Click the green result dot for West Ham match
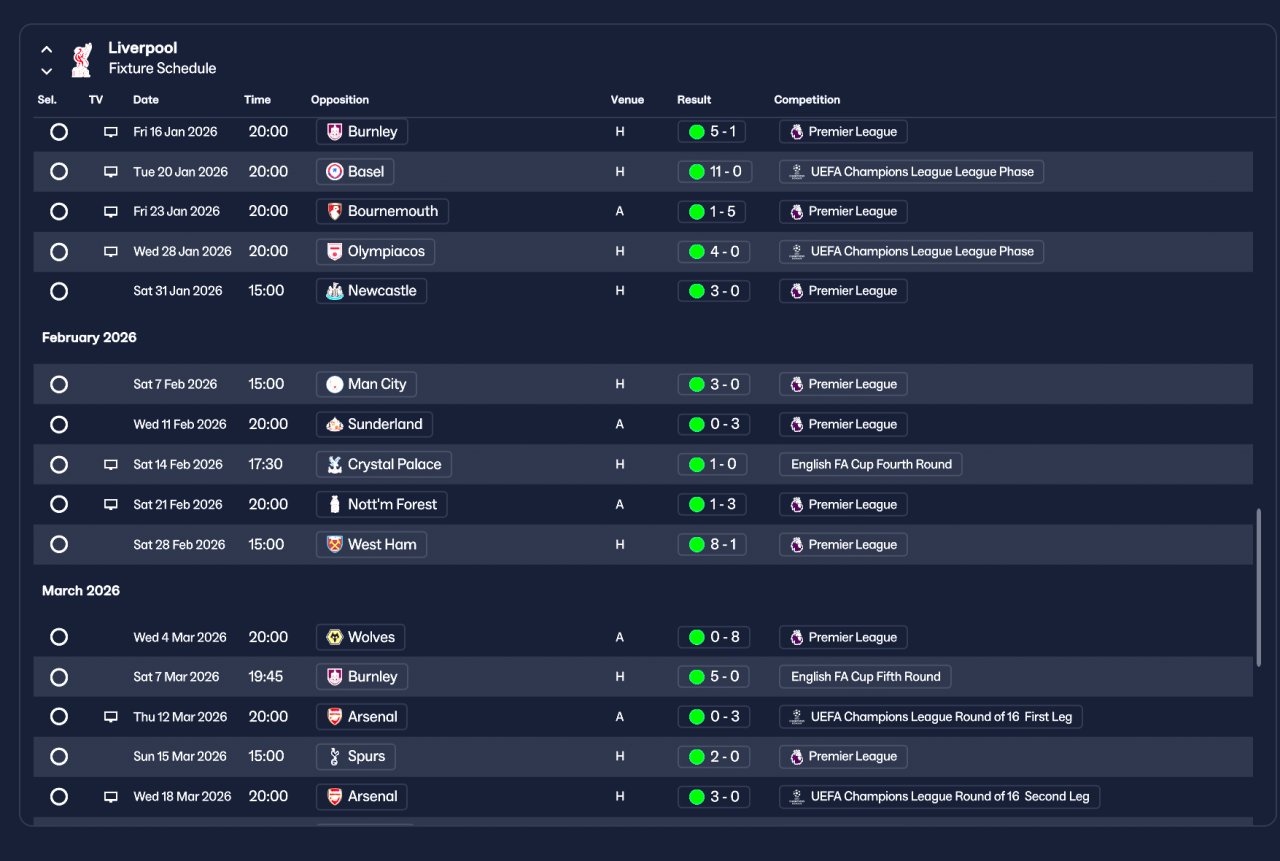The height and width of the screenshot is (861, 1280). (697, 545)
